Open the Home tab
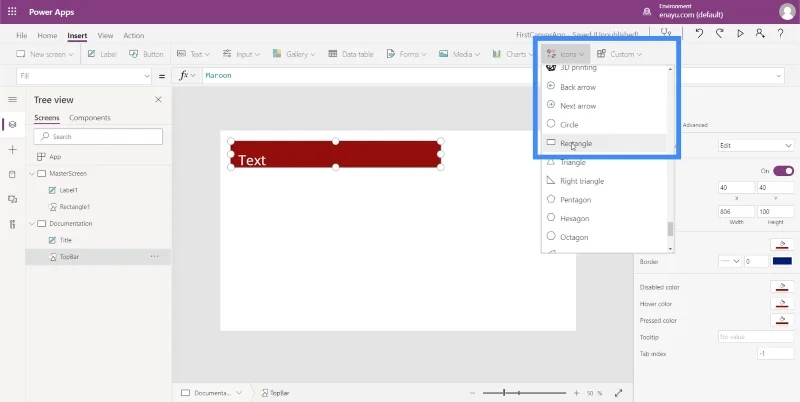The height and width of the screenshot is (402, 800). pos(47,36)
